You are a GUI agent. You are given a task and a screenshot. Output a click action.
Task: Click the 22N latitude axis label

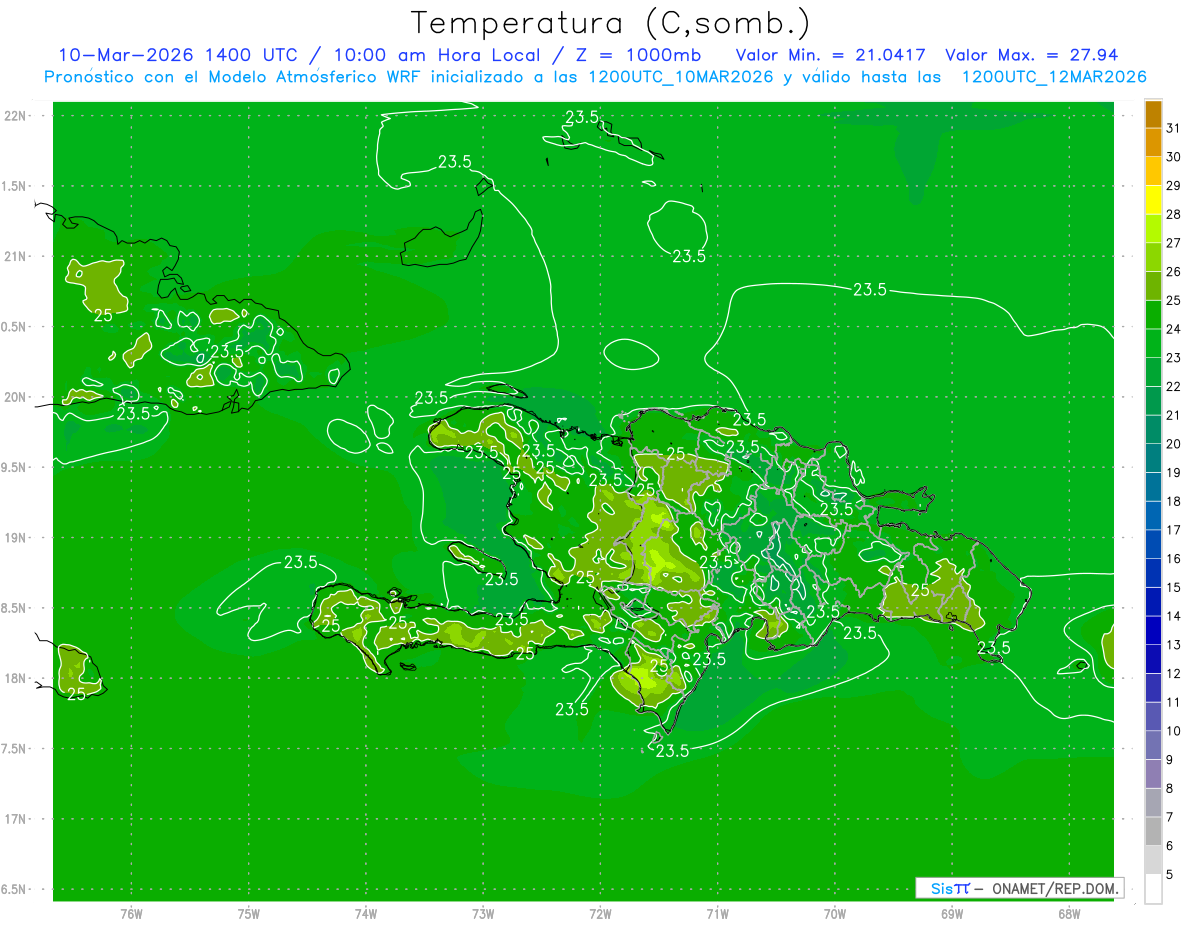(x=17, y=116)
